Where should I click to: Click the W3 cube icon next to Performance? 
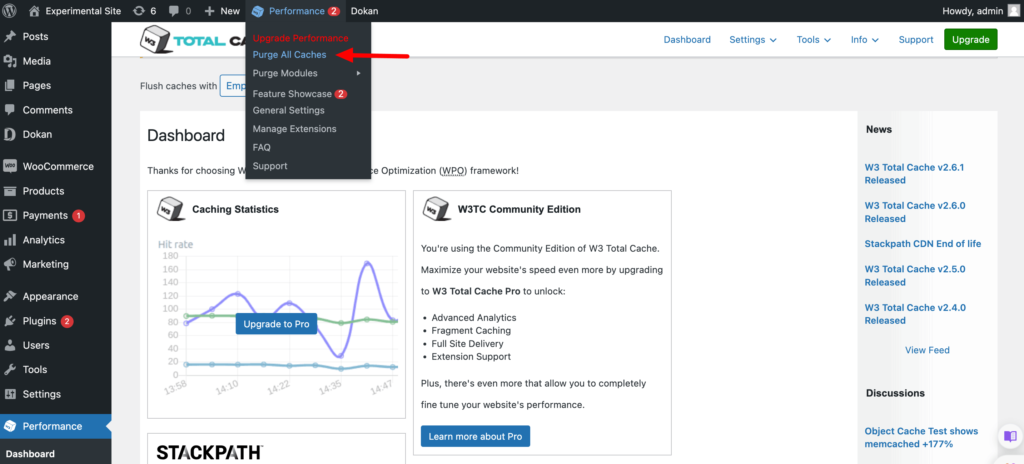(257, 11)
